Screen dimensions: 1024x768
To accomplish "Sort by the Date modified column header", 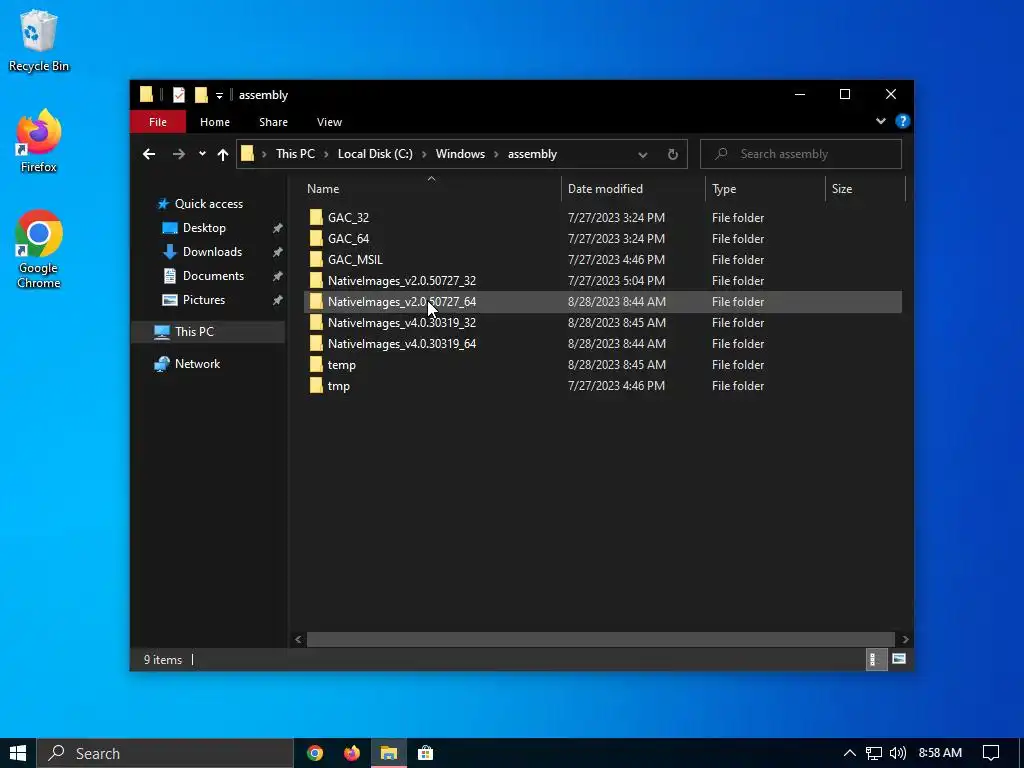I will point(633,189).
